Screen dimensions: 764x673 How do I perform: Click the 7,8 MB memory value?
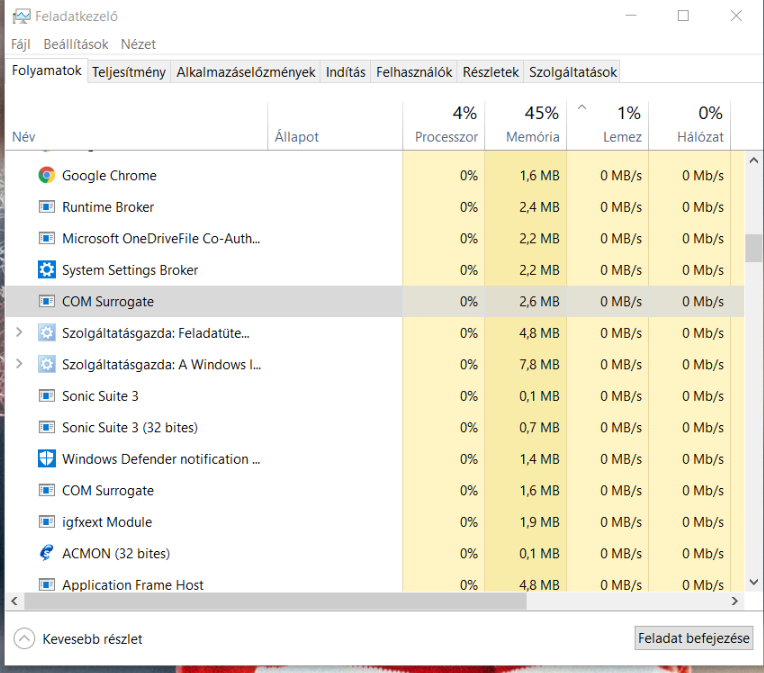coord(539,365)
